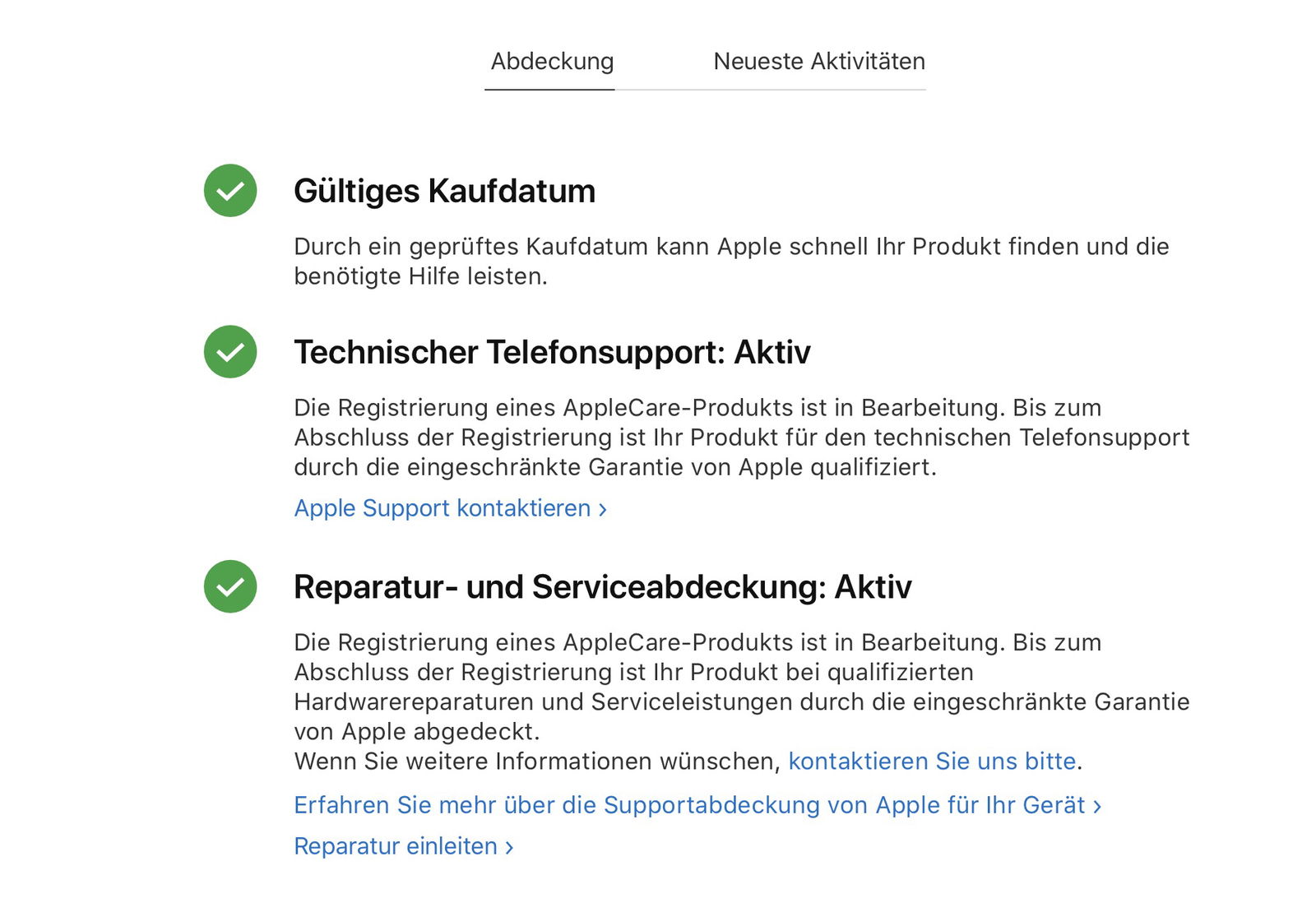
Task: Open the Neueste Aktivitäten tab
Action: point(819,62)
